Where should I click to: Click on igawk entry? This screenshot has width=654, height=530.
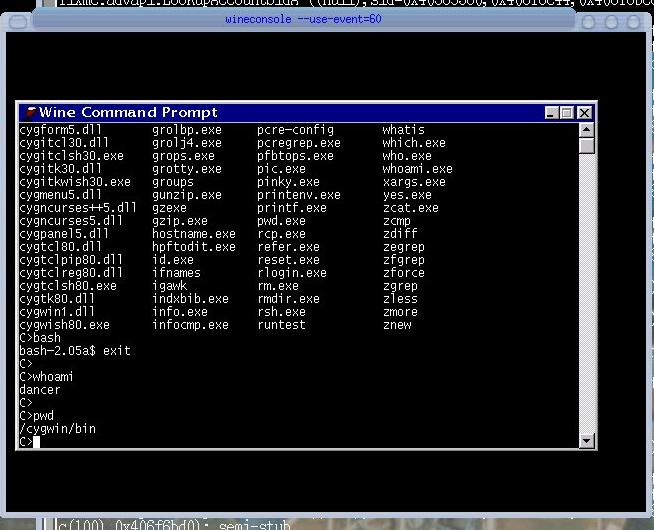tap(170, 286)
